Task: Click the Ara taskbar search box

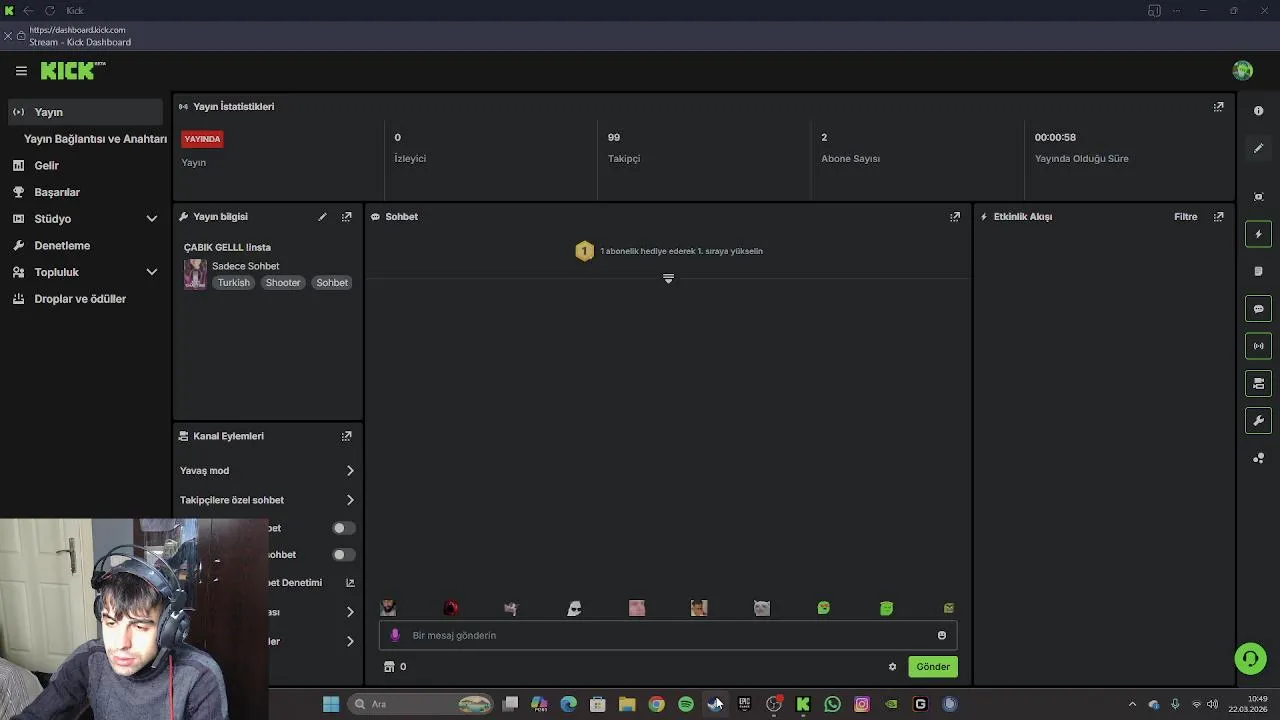Action: tap(422, 704)
